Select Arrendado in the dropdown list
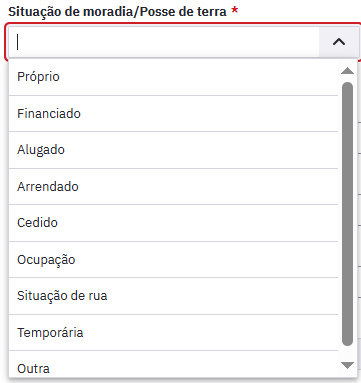This screenshot has width=361, height=383. (173, 187)
